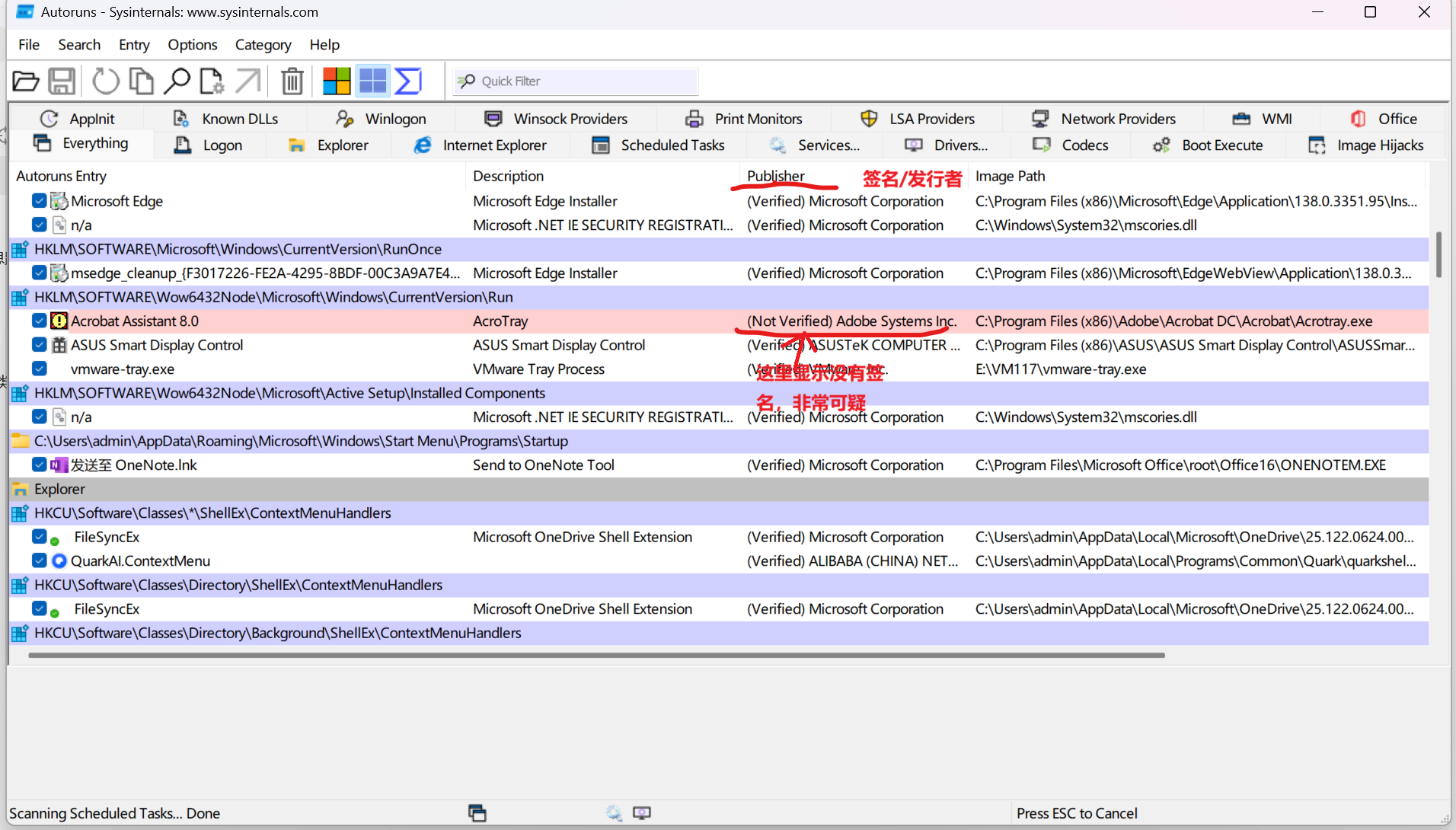The width and height of the screenshot is (1456, 830).
Task: Click the QuarkAI.ContextMenu blue circle icon
Action: 59,561
